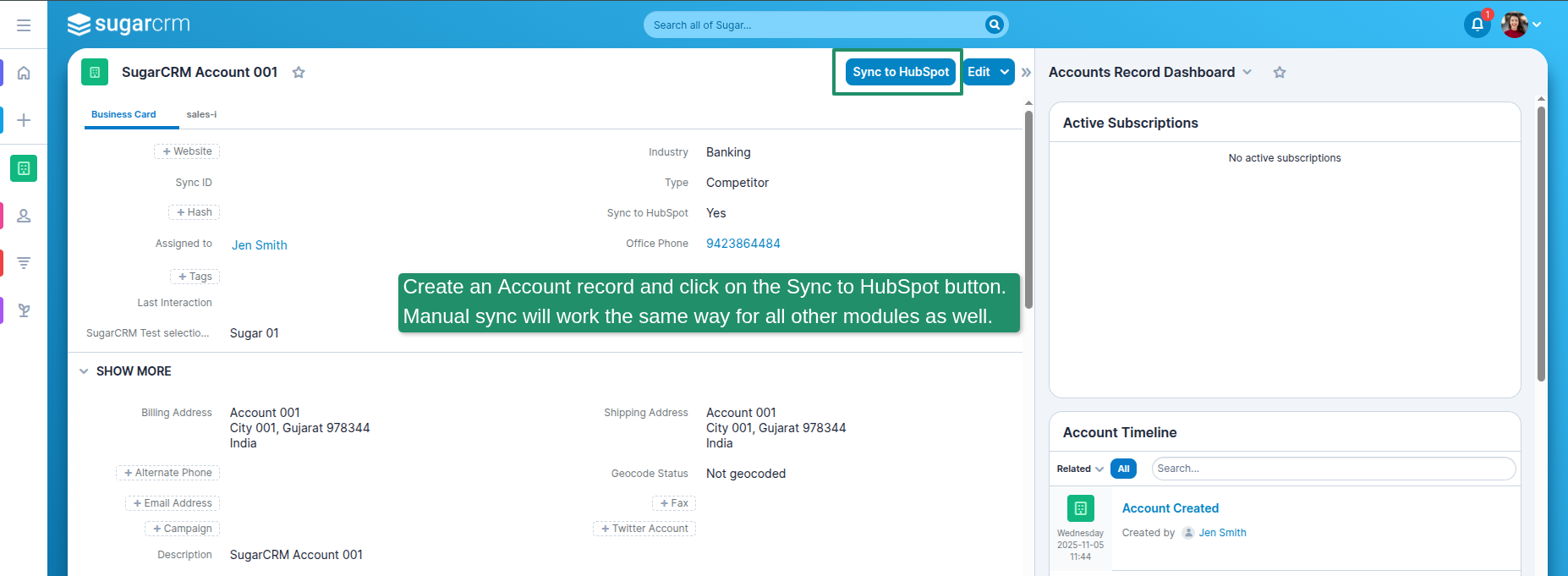Open the notifications bell
Viewport: 1568px width, 576px height.
(1478, 25)
